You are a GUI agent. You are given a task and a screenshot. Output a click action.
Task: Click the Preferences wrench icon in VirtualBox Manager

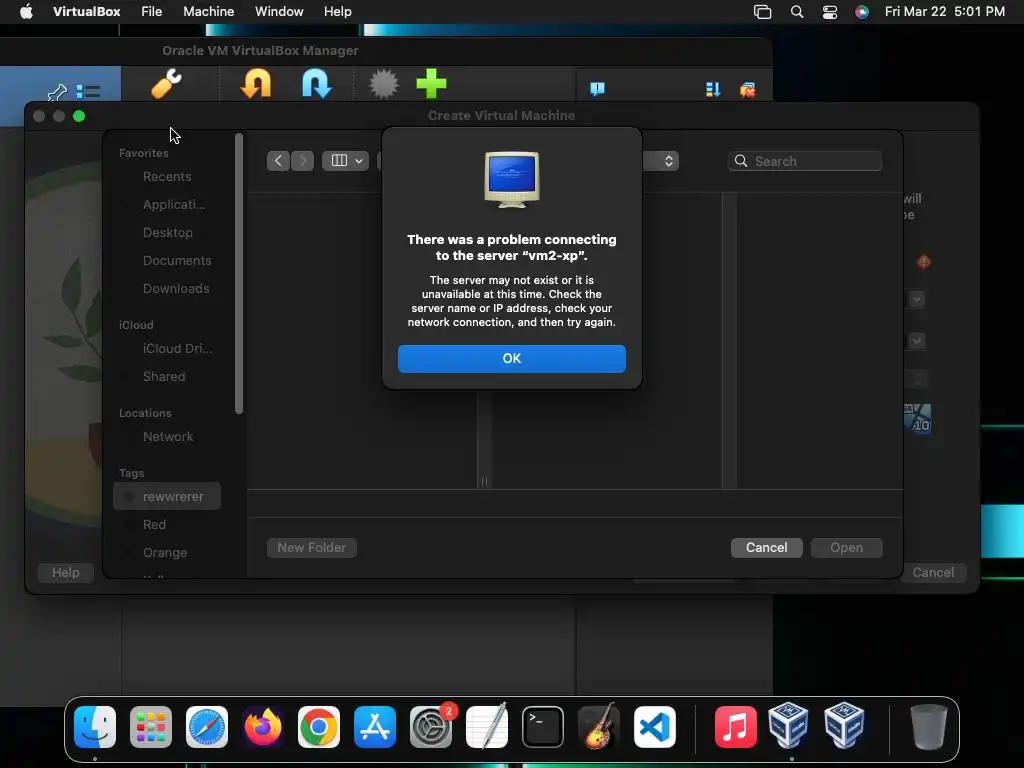167,84
